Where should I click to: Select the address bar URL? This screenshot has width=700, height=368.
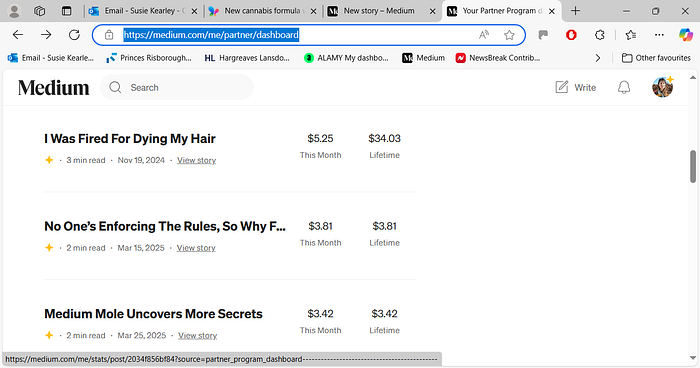pos(211,35)
